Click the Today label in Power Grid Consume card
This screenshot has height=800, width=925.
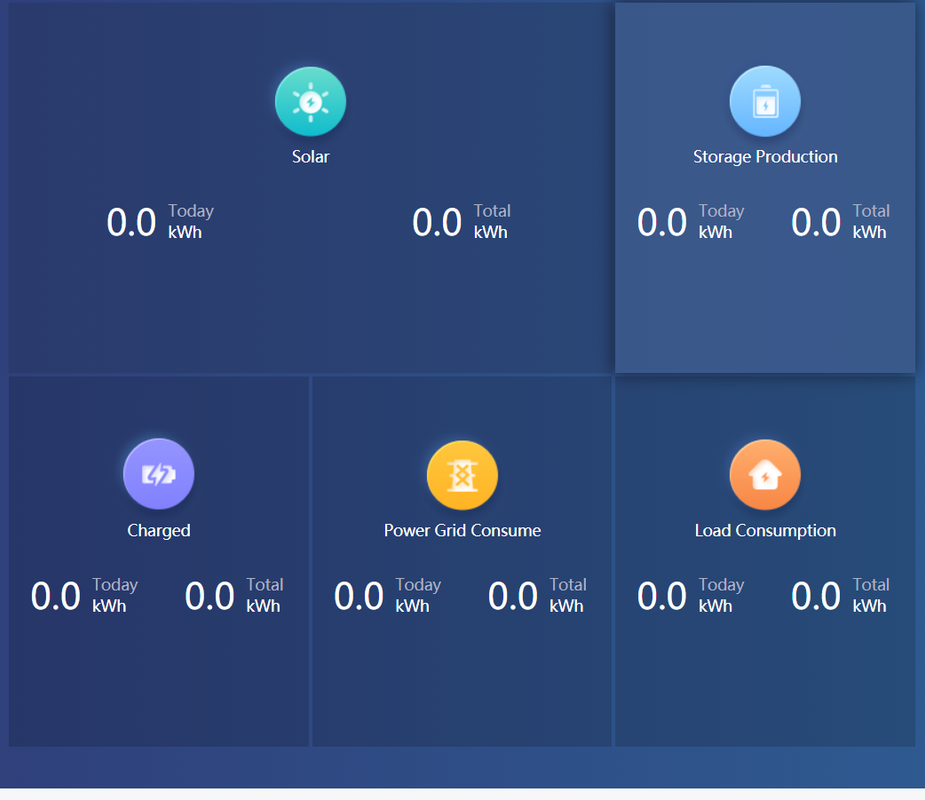(x=418, y=585)
